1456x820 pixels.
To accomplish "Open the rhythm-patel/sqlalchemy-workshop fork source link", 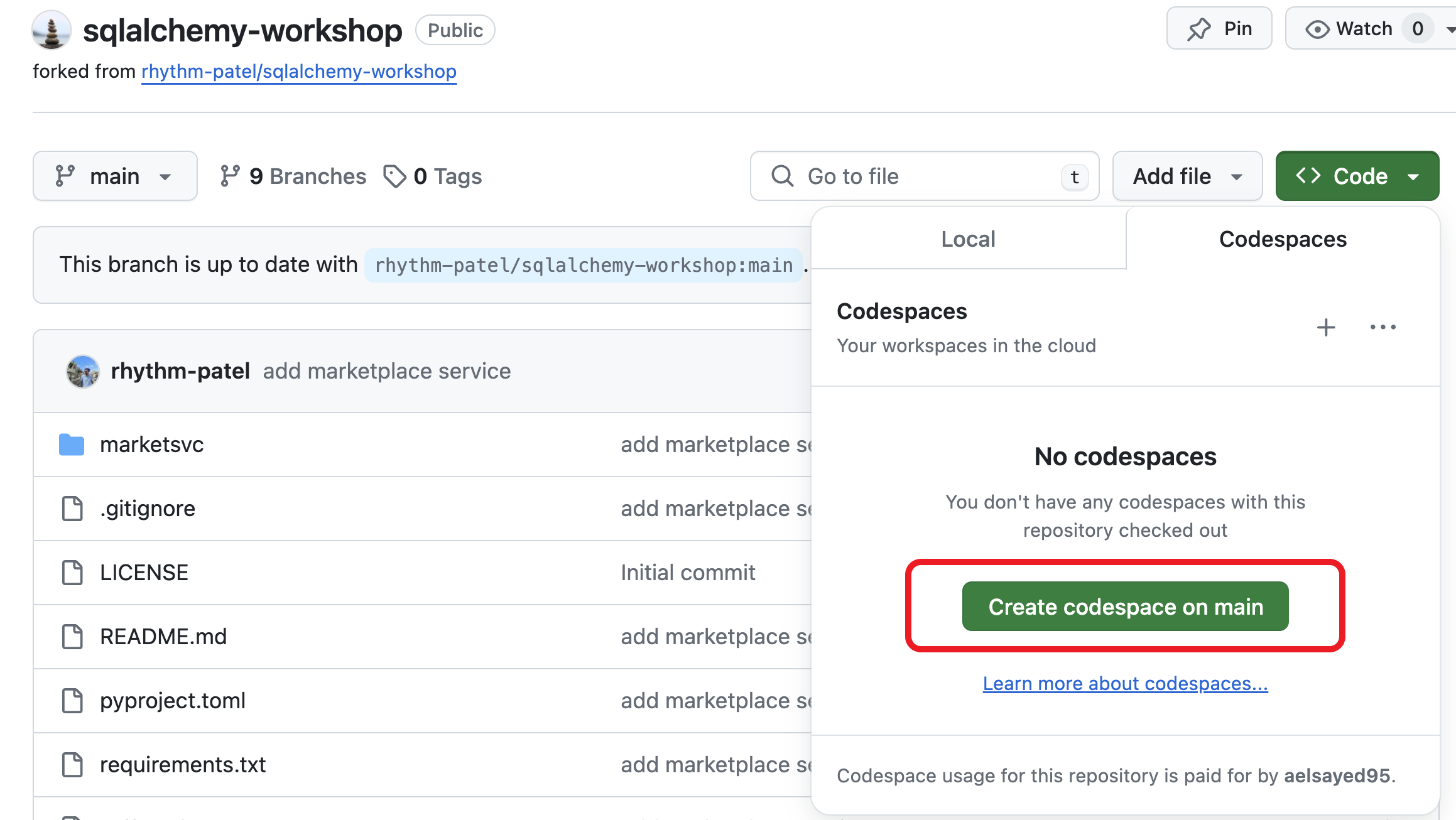I will pos(299,72).
